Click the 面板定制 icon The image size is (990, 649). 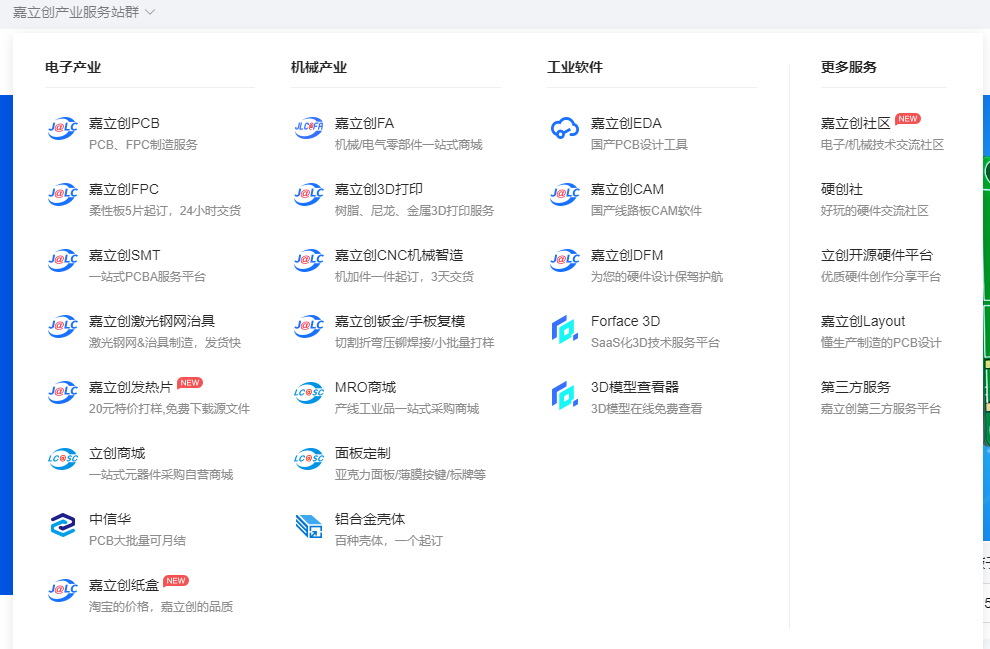[x=309, y=458]
